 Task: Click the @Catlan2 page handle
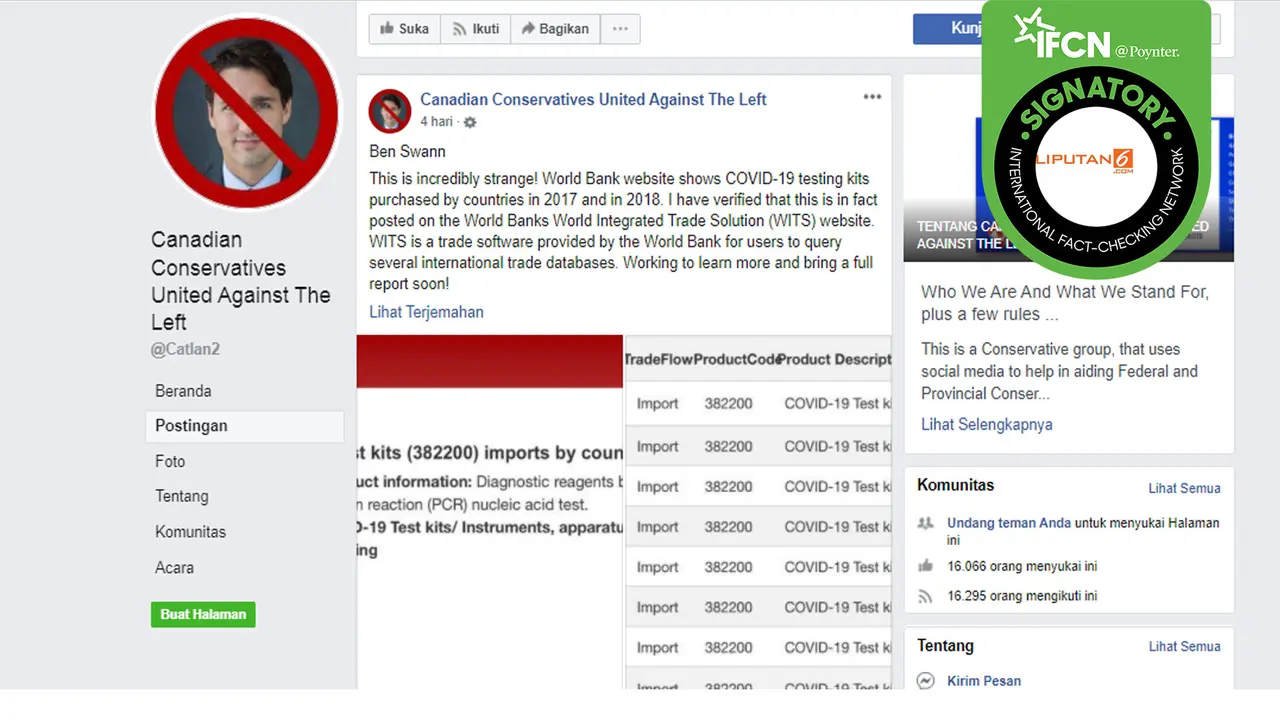[185, 349]
